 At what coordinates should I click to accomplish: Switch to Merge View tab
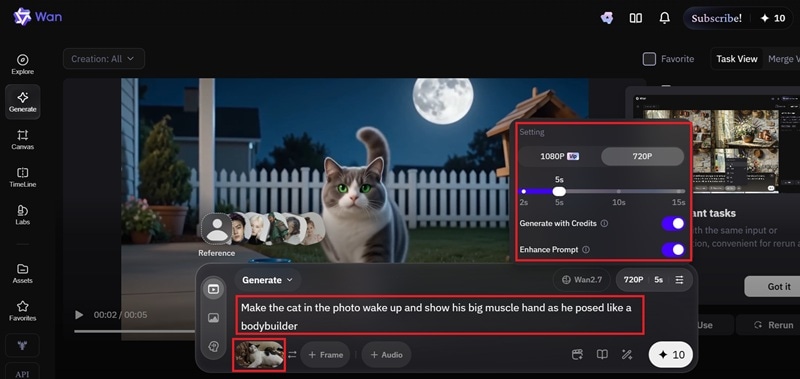point(783,59)
